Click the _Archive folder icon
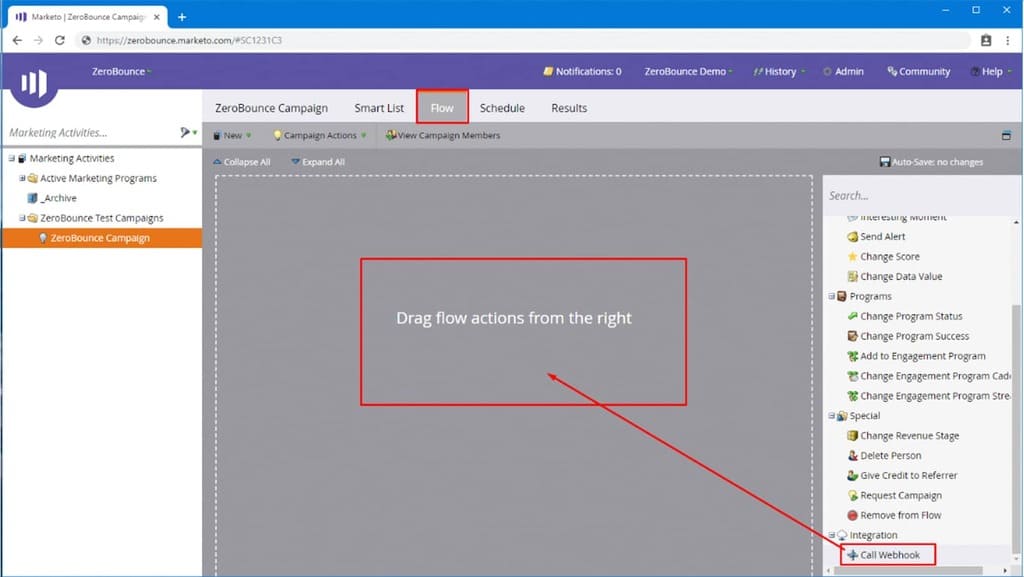 [x=33, y=198]
